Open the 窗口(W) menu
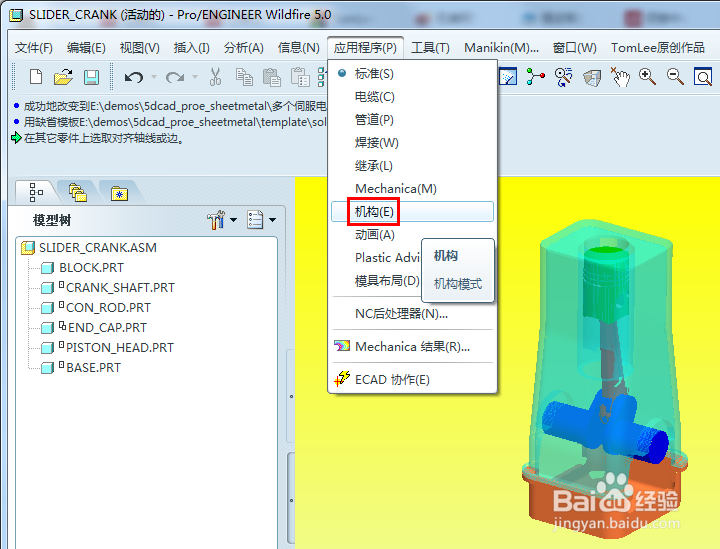The height and width of the screenshot is (549, 720). click(x=574, y=48)
